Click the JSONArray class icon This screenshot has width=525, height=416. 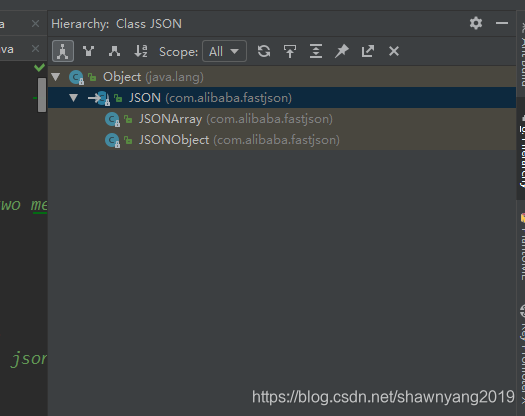[x=112, y=120]
